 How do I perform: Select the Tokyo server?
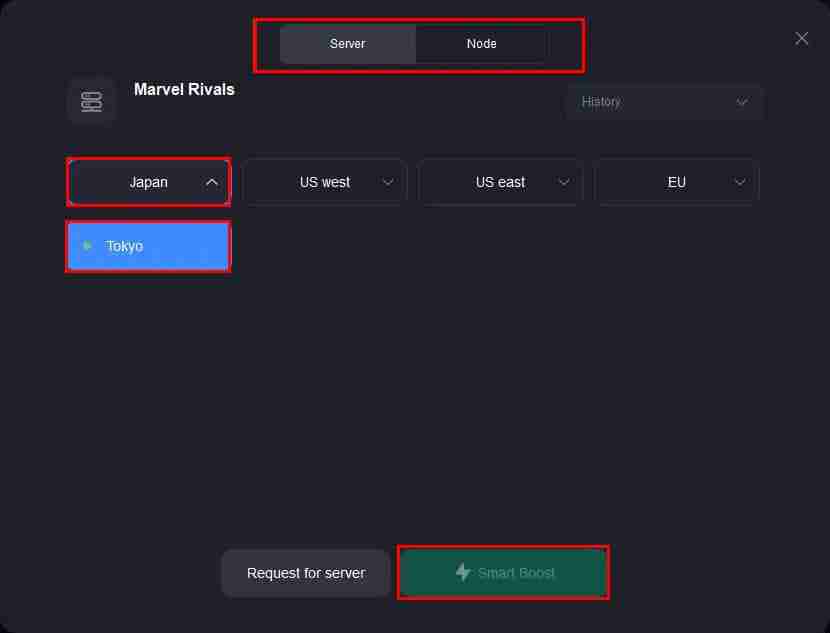click(149, 247)
